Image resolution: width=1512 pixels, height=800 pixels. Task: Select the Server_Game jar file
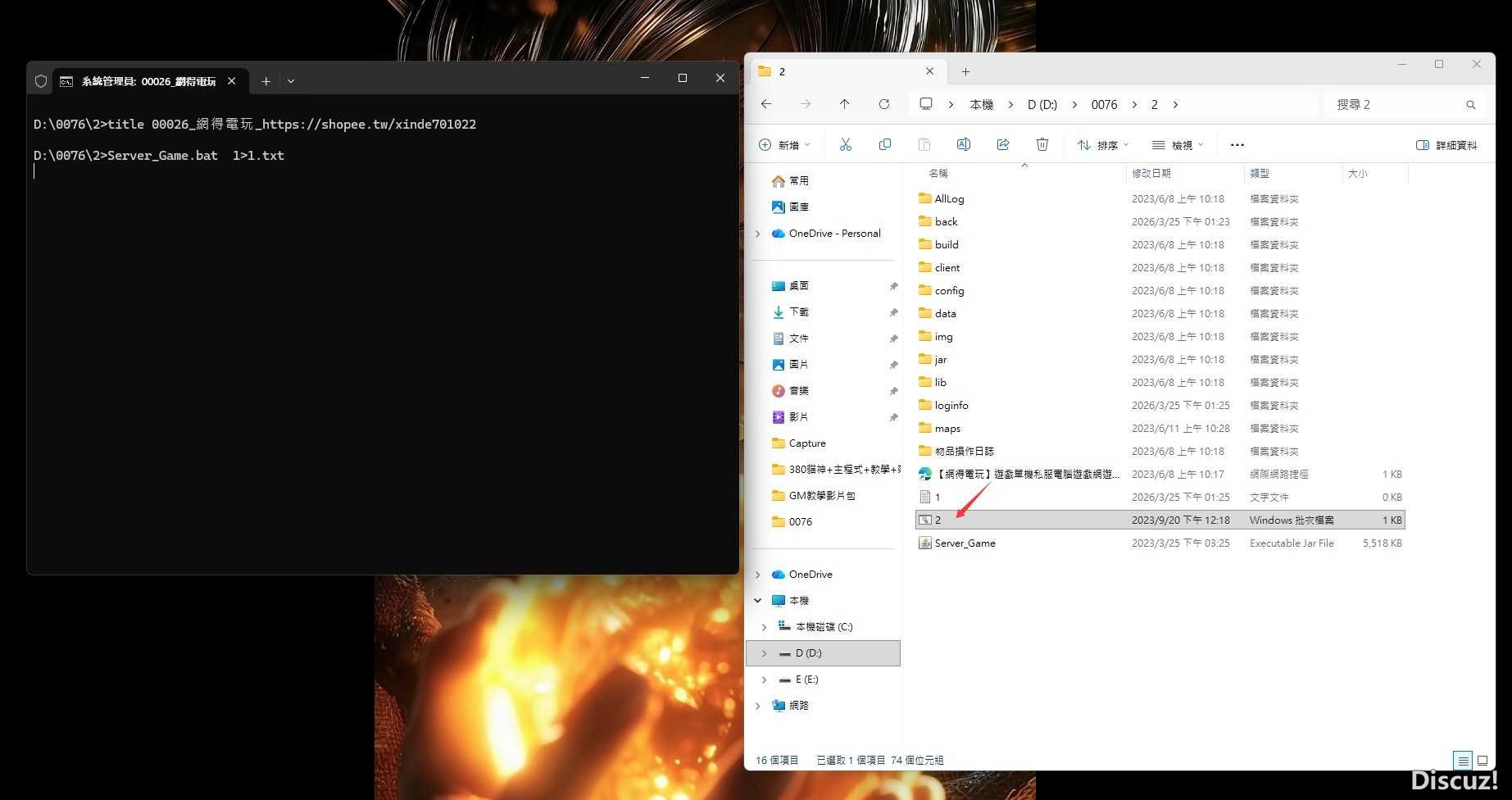click(965, 543)
